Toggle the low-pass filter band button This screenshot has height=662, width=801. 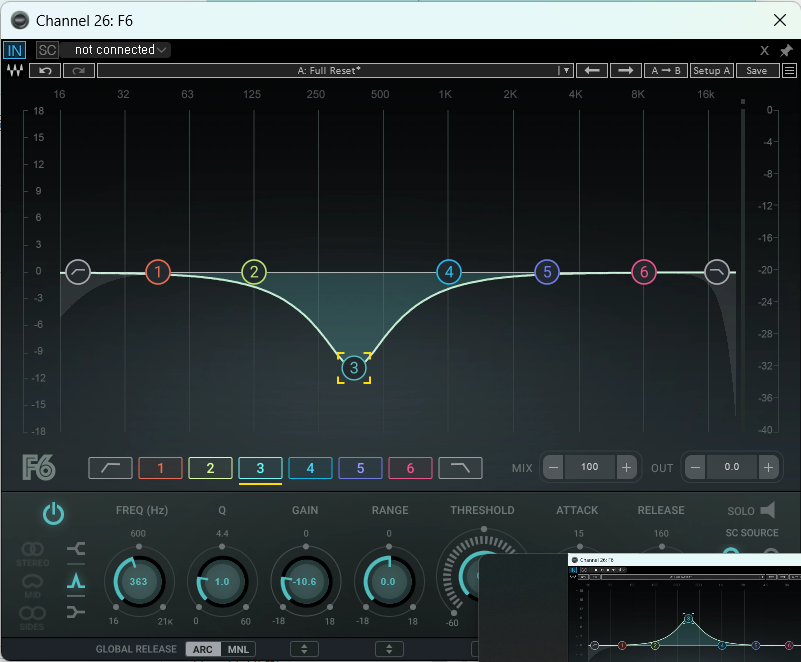[x=460, y=467]
